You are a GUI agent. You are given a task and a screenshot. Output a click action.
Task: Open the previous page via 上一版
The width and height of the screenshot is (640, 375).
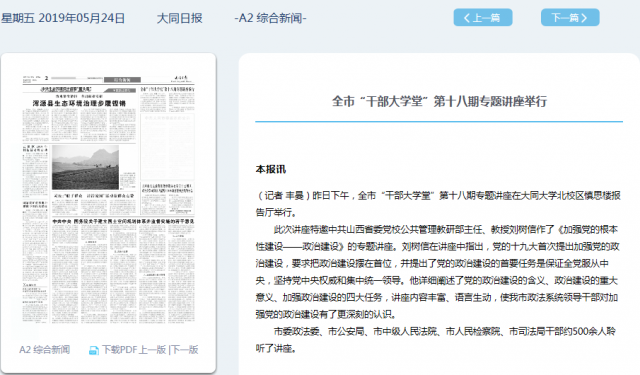click(152, 350)
